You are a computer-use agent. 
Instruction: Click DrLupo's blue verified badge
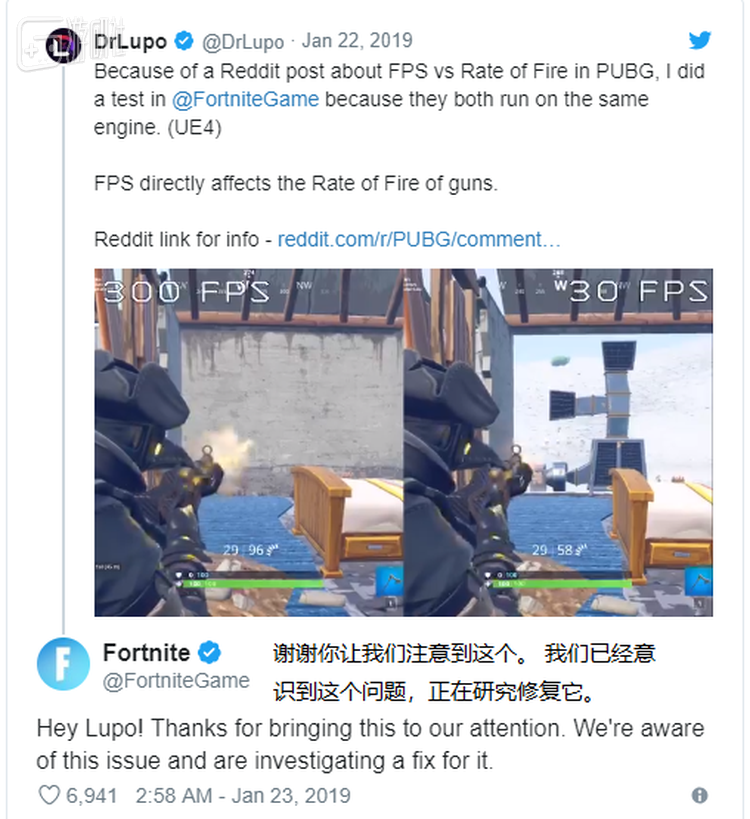point(183,41)
